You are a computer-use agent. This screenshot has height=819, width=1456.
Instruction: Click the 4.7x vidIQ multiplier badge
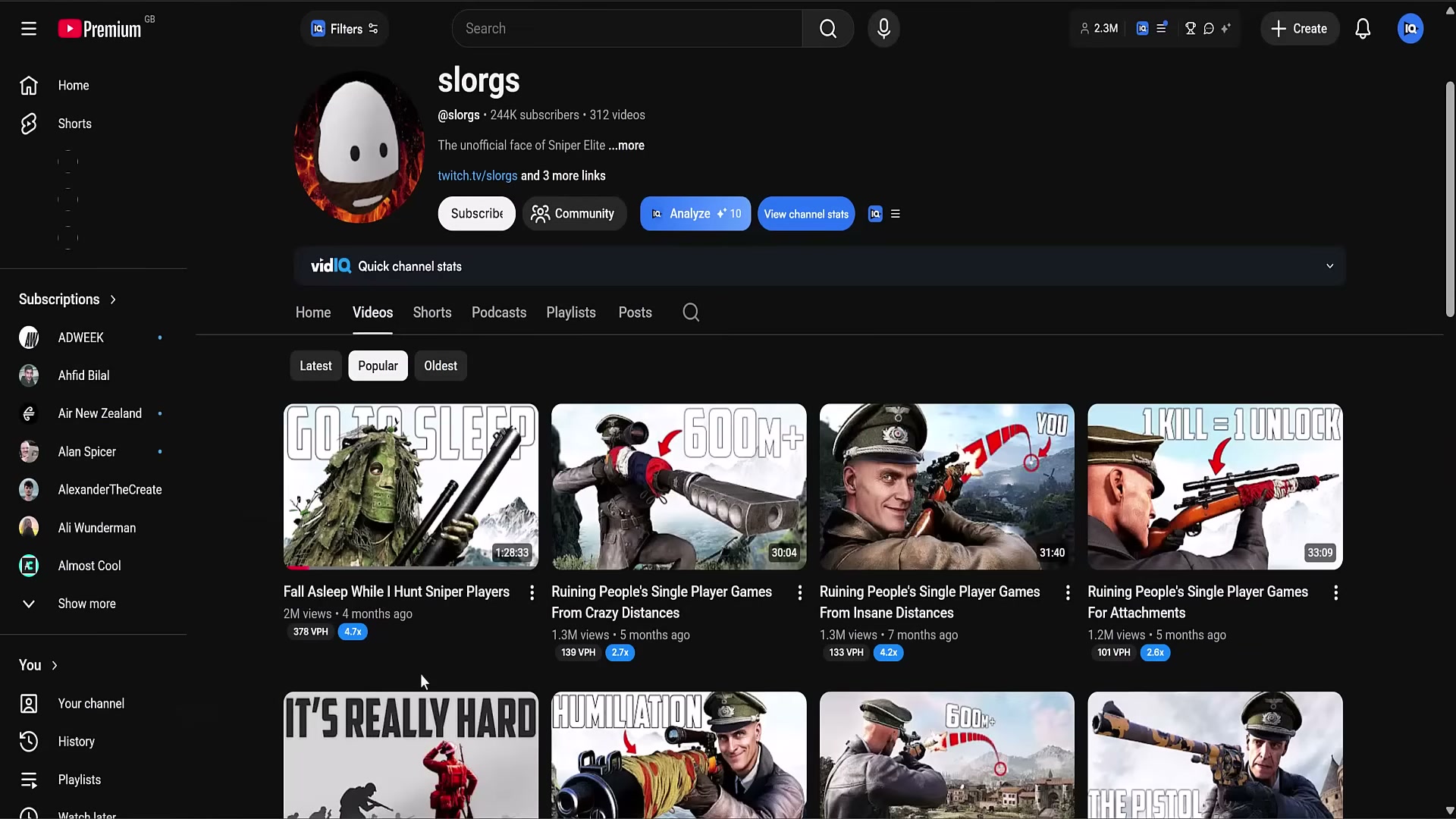[x=353, y=632]
